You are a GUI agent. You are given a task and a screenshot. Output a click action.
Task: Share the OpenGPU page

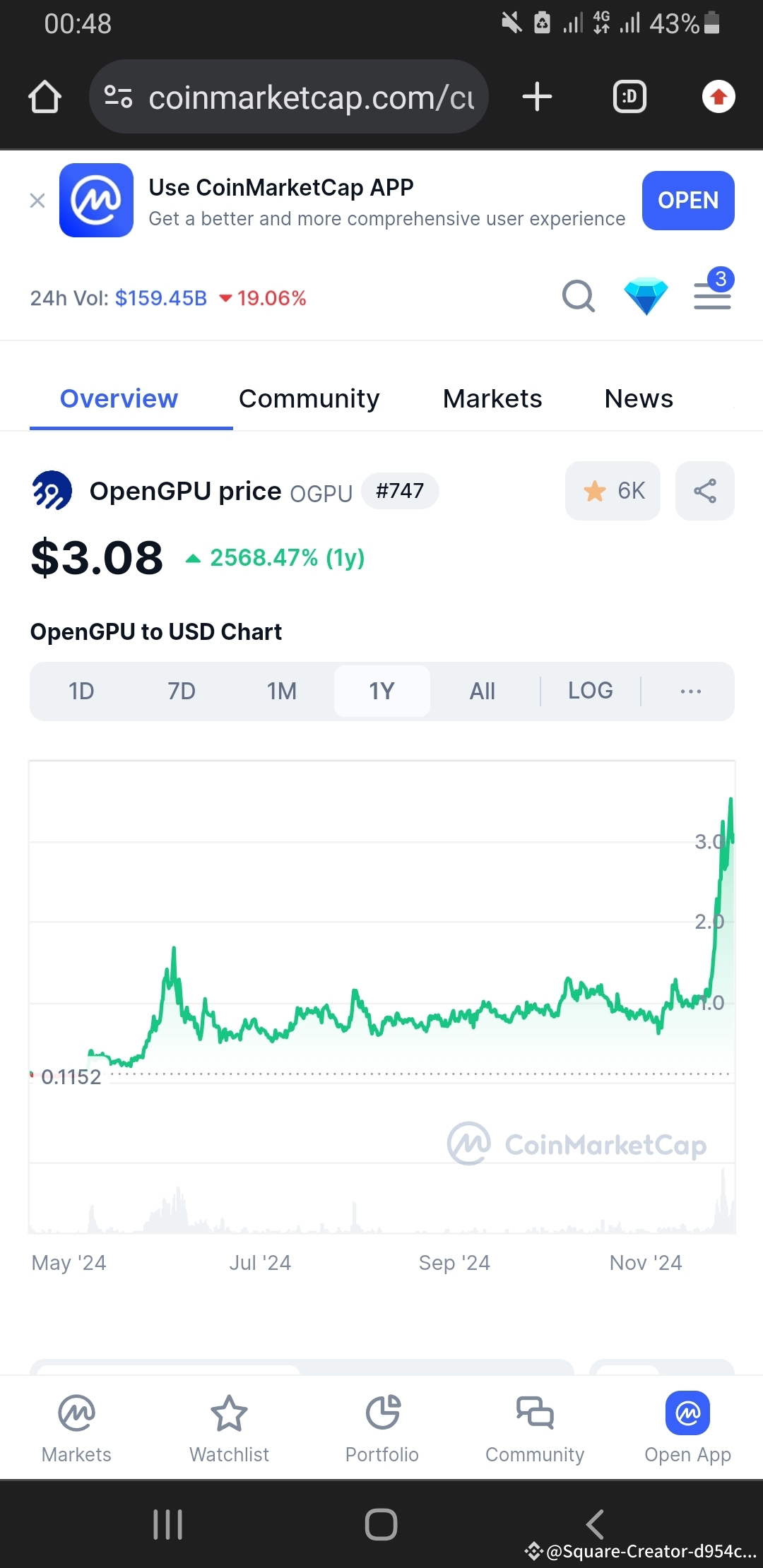pos(705,491)
